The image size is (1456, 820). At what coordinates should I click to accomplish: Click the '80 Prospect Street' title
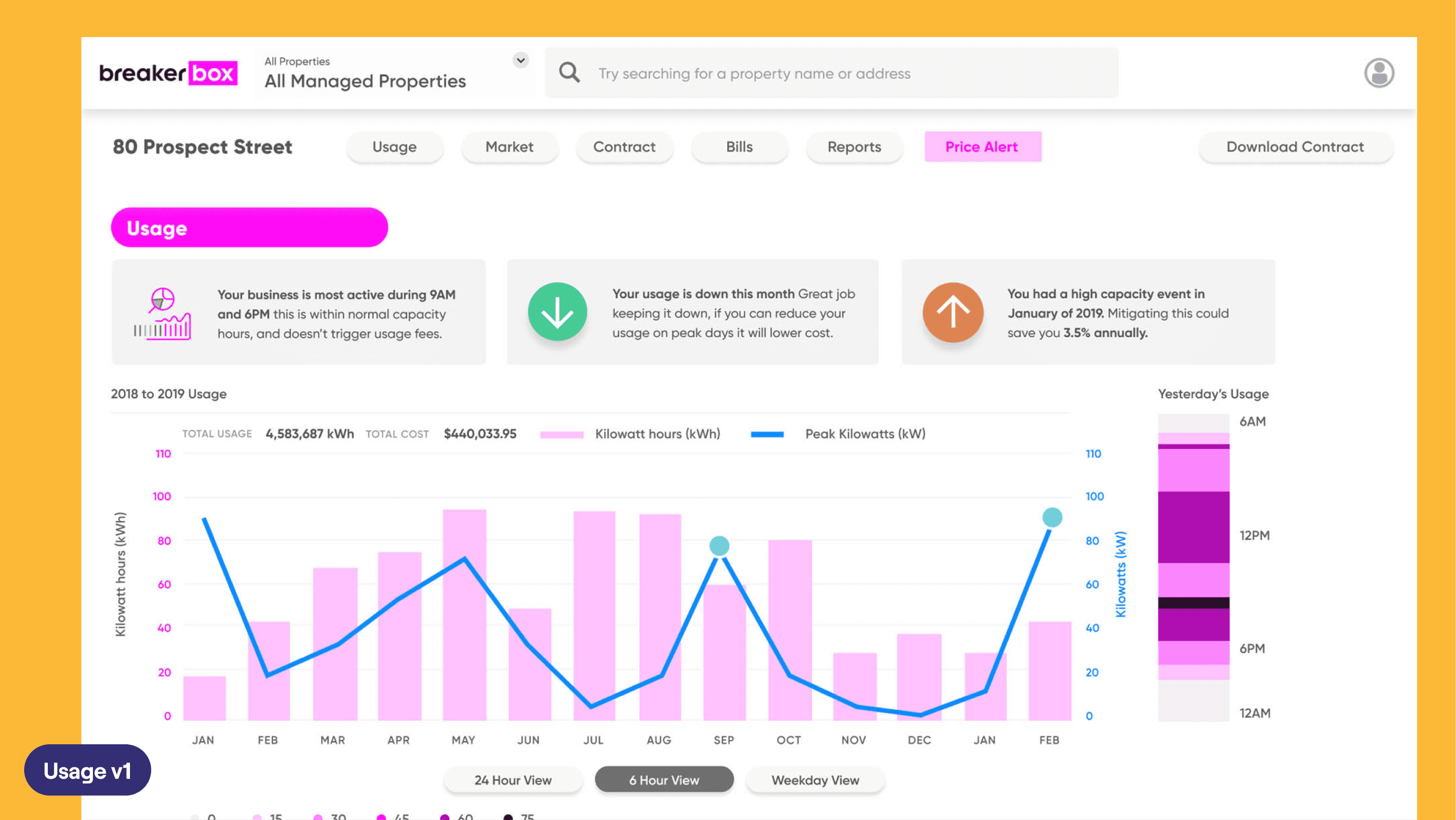click(x=202, y=147)
